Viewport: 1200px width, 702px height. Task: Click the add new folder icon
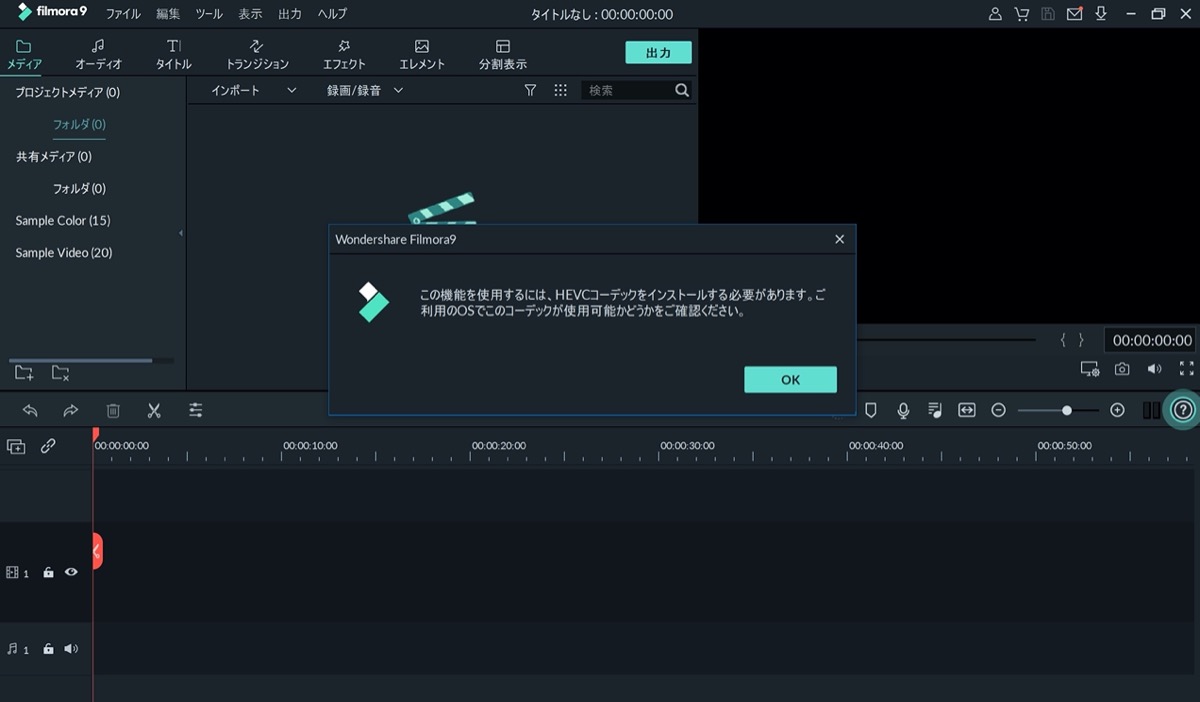tap(24, 373)
